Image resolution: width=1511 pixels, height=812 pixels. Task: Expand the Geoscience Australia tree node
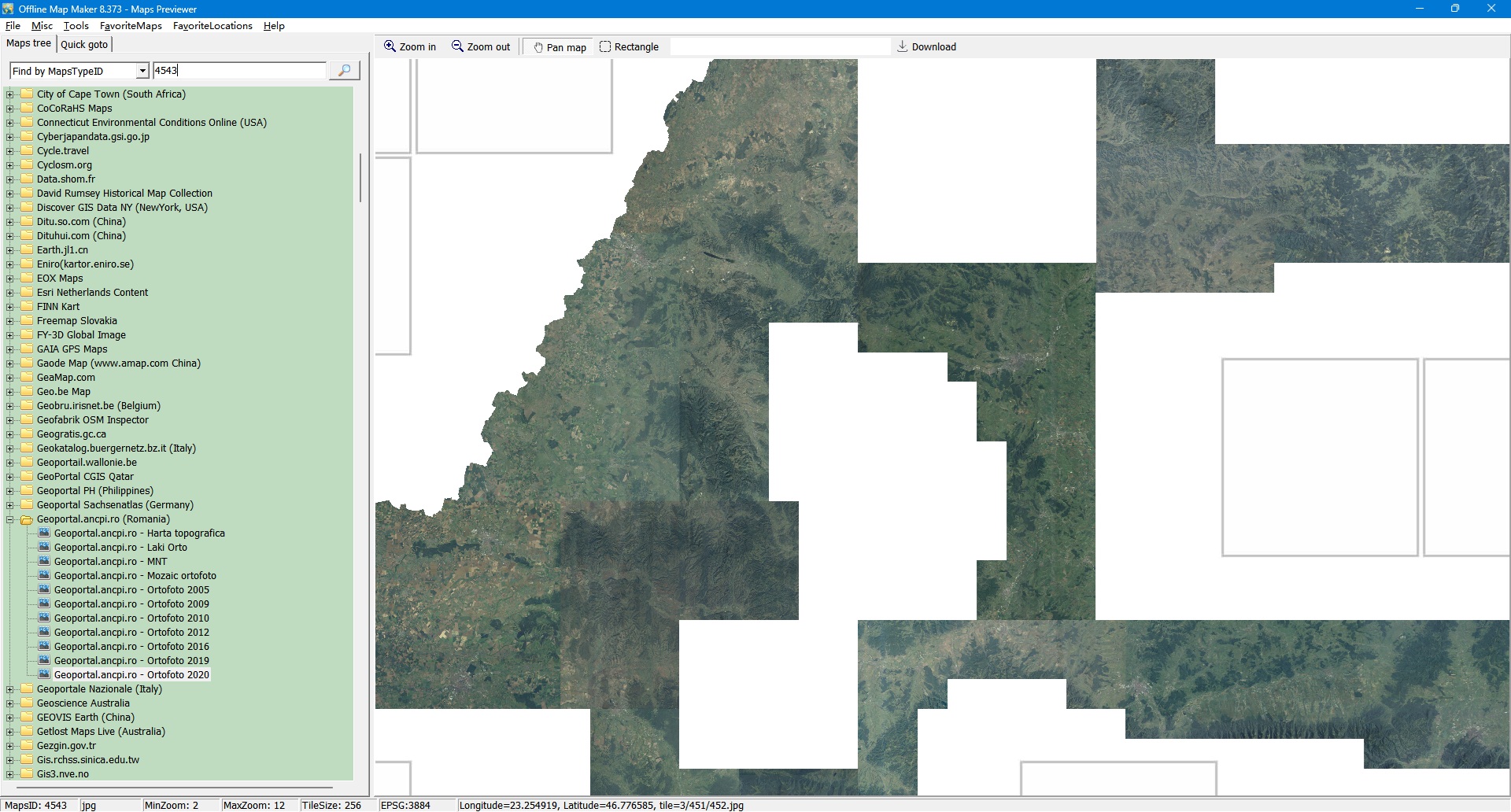(x=10, y=703)
